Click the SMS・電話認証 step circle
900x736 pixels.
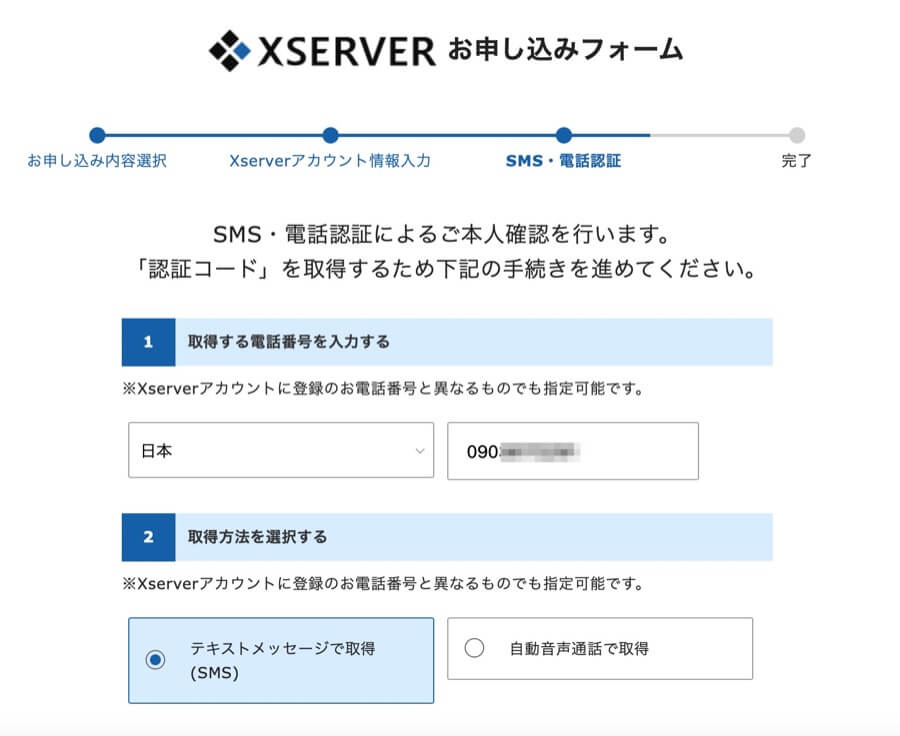[564, 136]
